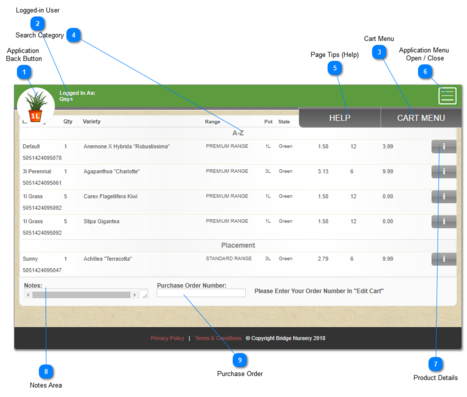Select Achillea "Terracotta" variety text
This screenshot has width=467, height=397.
point(108,259)
